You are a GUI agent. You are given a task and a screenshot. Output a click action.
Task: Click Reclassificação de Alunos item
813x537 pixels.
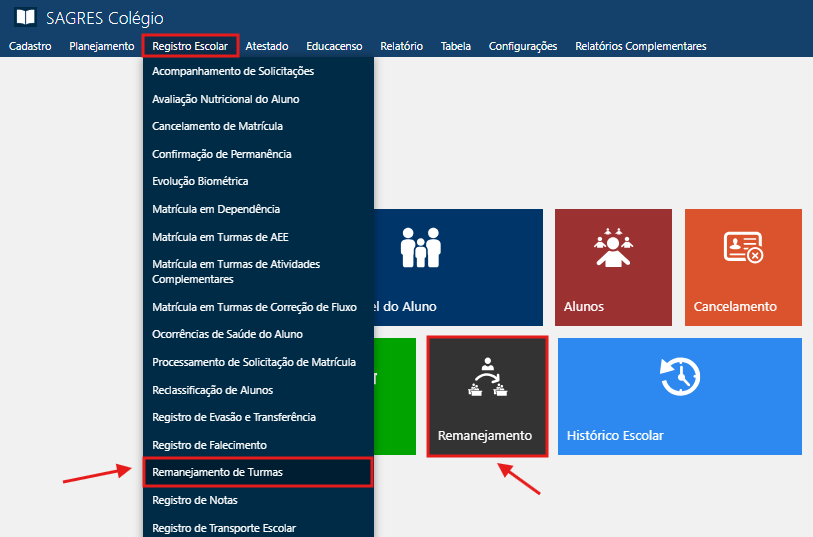(x=212, y=390)
